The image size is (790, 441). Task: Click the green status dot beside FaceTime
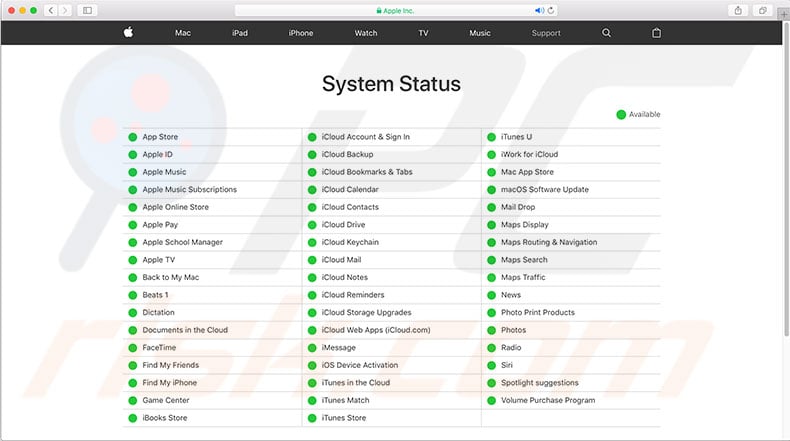133,348
